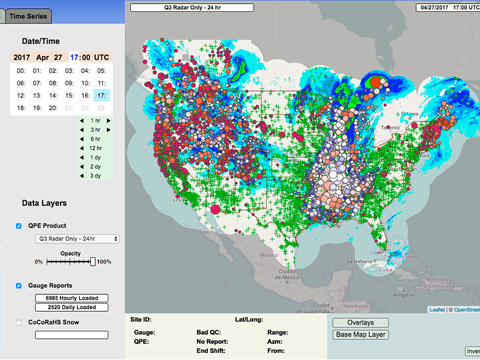Go back 6 hr using the arrow
Screen dimensions: 480x360
tap(82, 139)
